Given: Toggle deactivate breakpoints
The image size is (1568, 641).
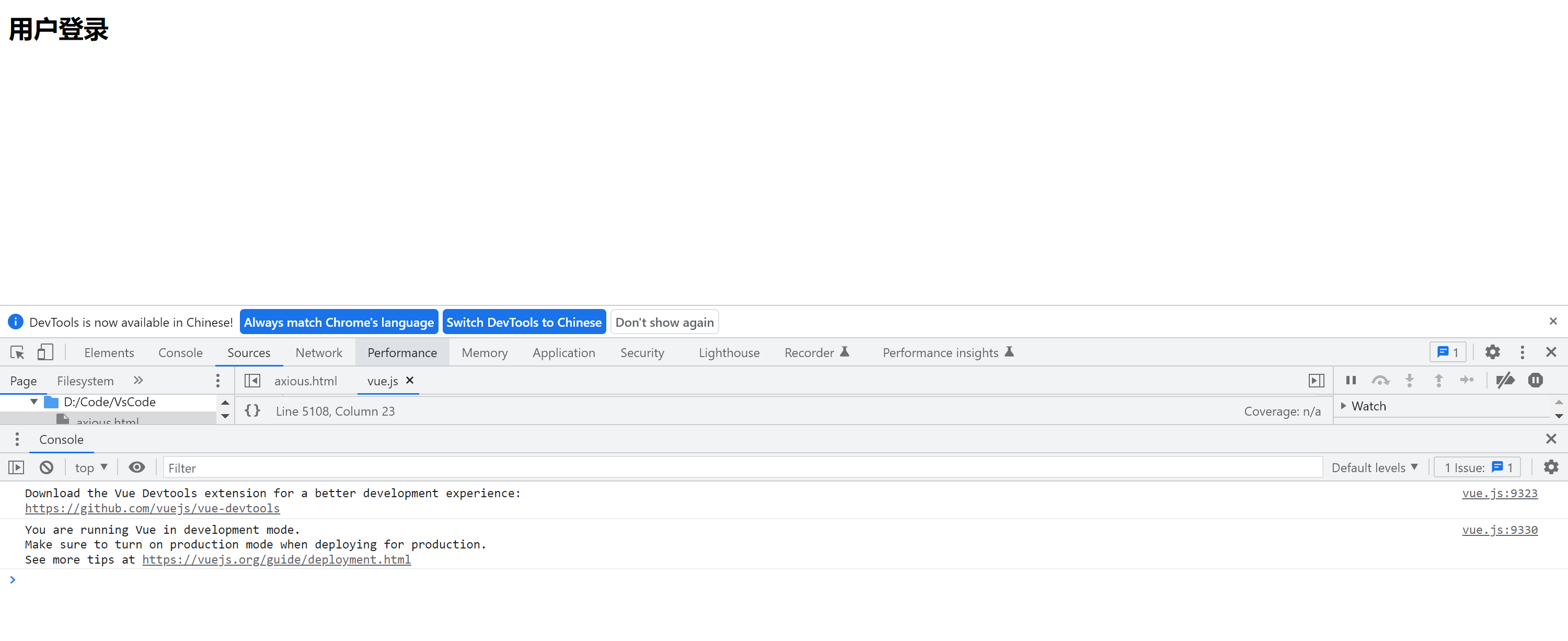Looking at the screenshot, I should point(1505,381).
